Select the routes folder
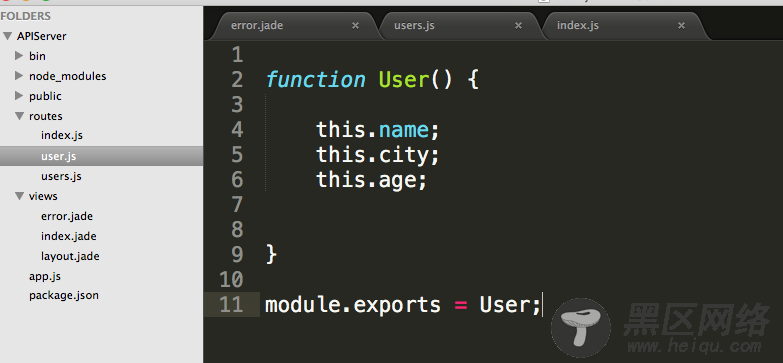The height and width of the screenshot is (363, 783). 45,116
